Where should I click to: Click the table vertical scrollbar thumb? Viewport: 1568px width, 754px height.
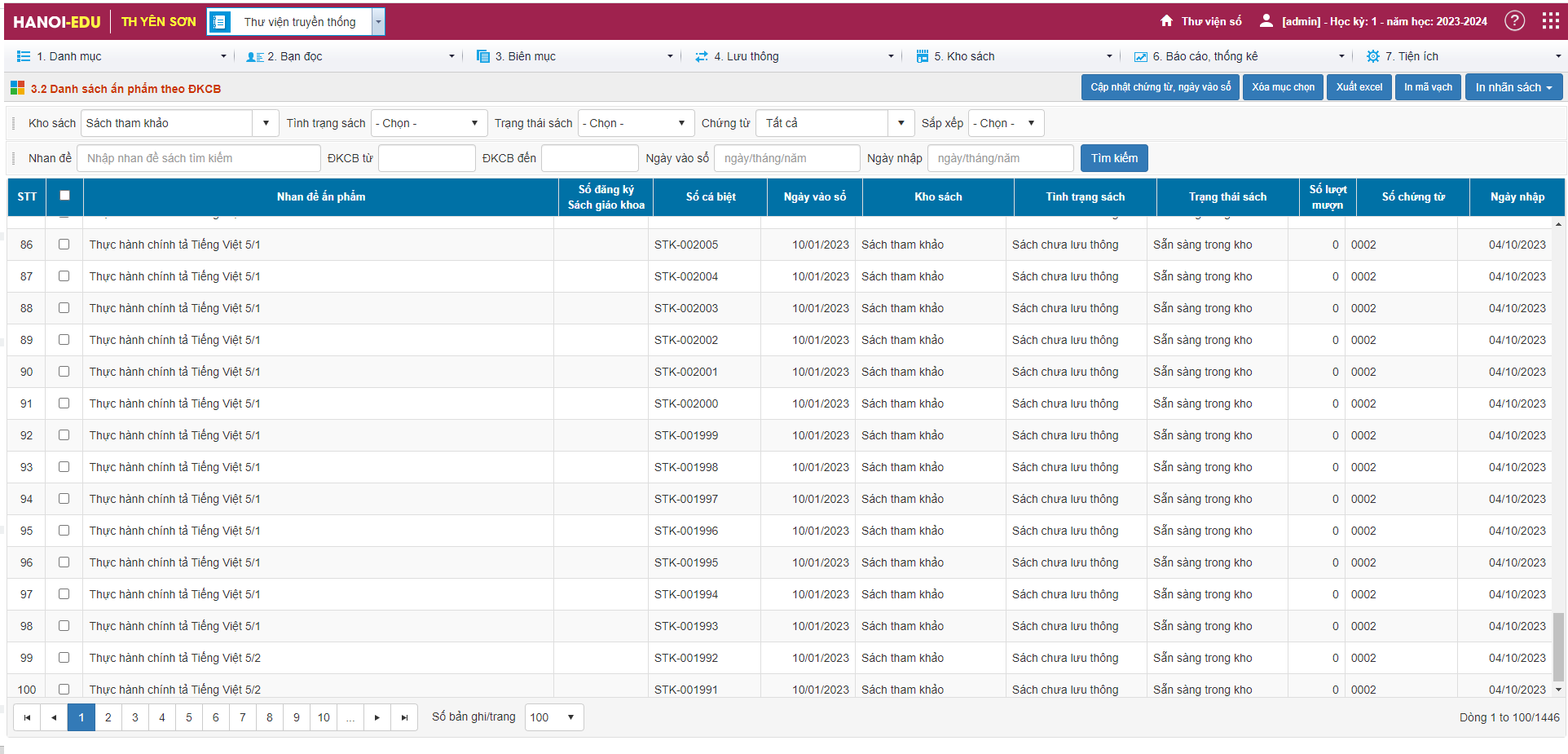point(1558,646)
